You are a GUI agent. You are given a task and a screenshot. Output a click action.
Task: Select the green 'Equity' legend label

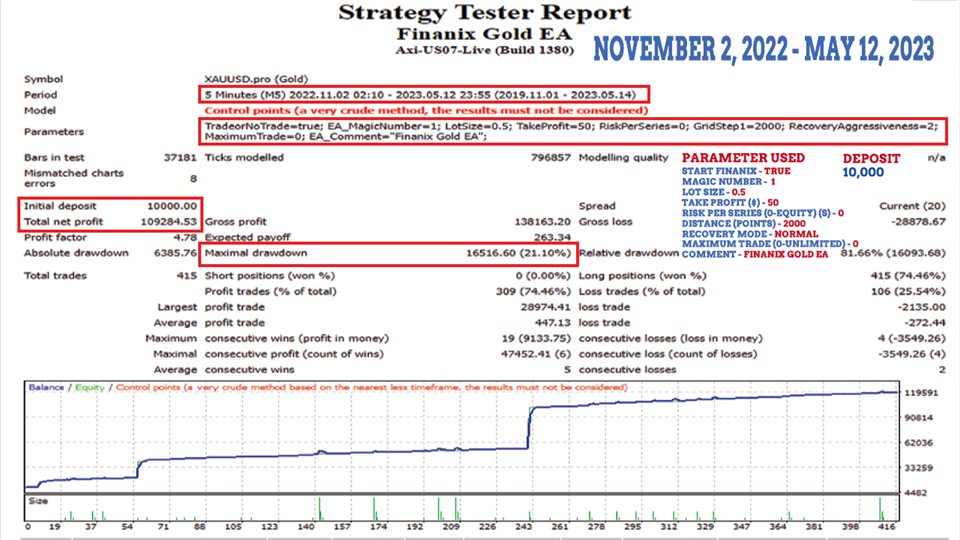tap(89, 388)
